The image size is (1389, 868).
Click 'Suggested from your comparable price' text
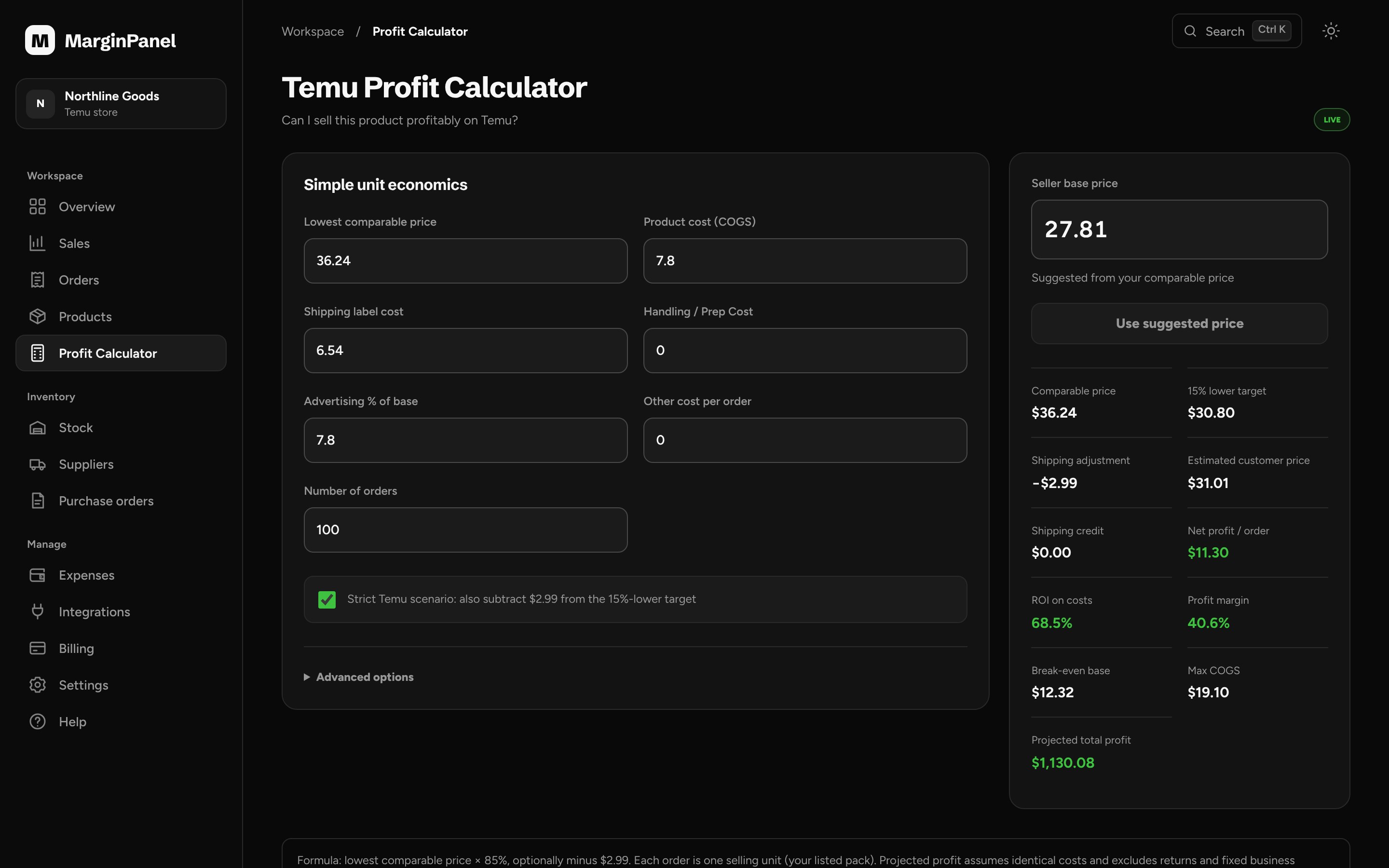pos(1132,278)
